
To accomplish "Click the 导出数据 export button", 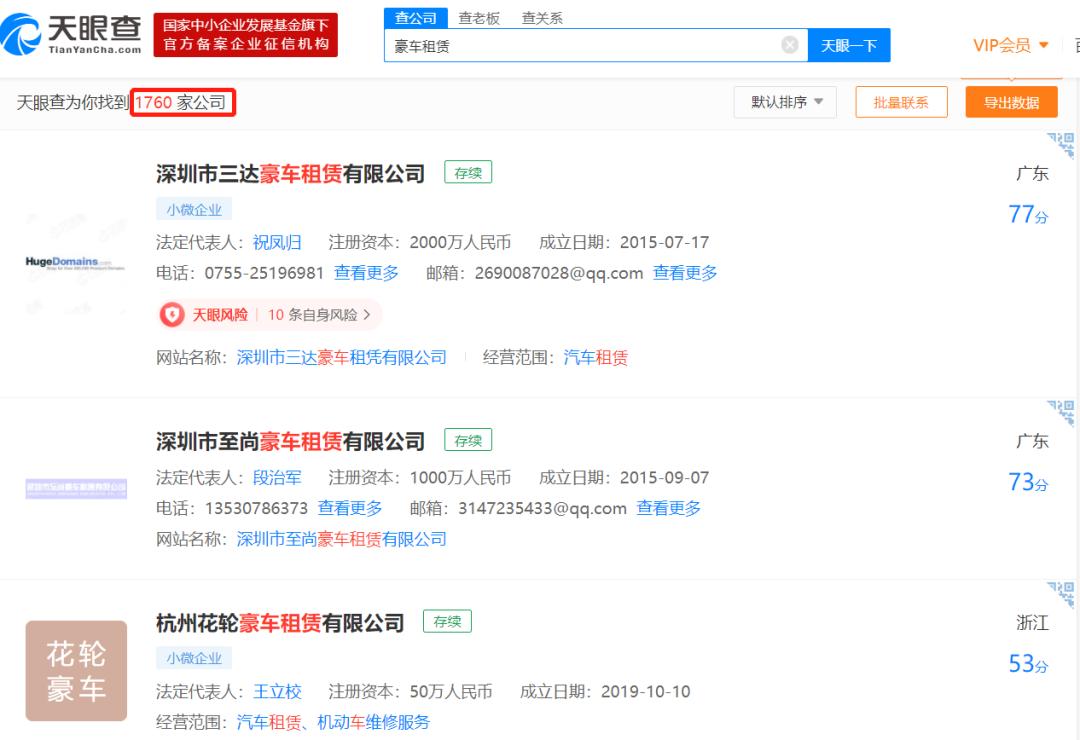I will [1011, 101].
